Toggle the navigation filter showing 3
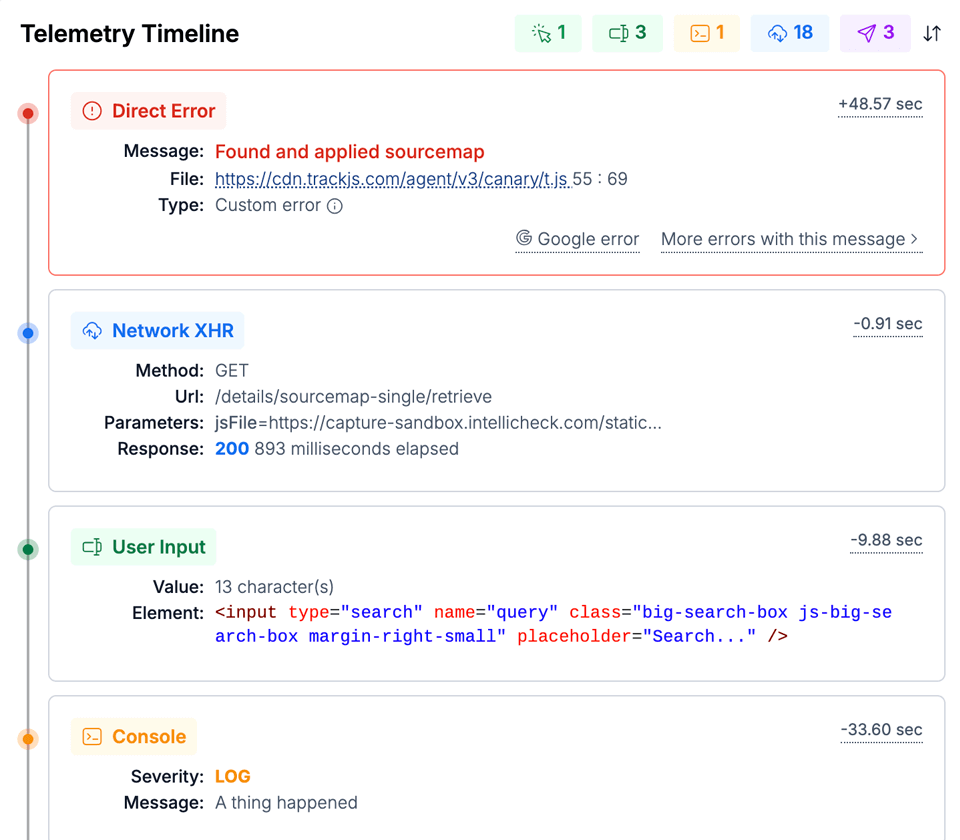The image size is (960, 840). [x=875, y=33]
